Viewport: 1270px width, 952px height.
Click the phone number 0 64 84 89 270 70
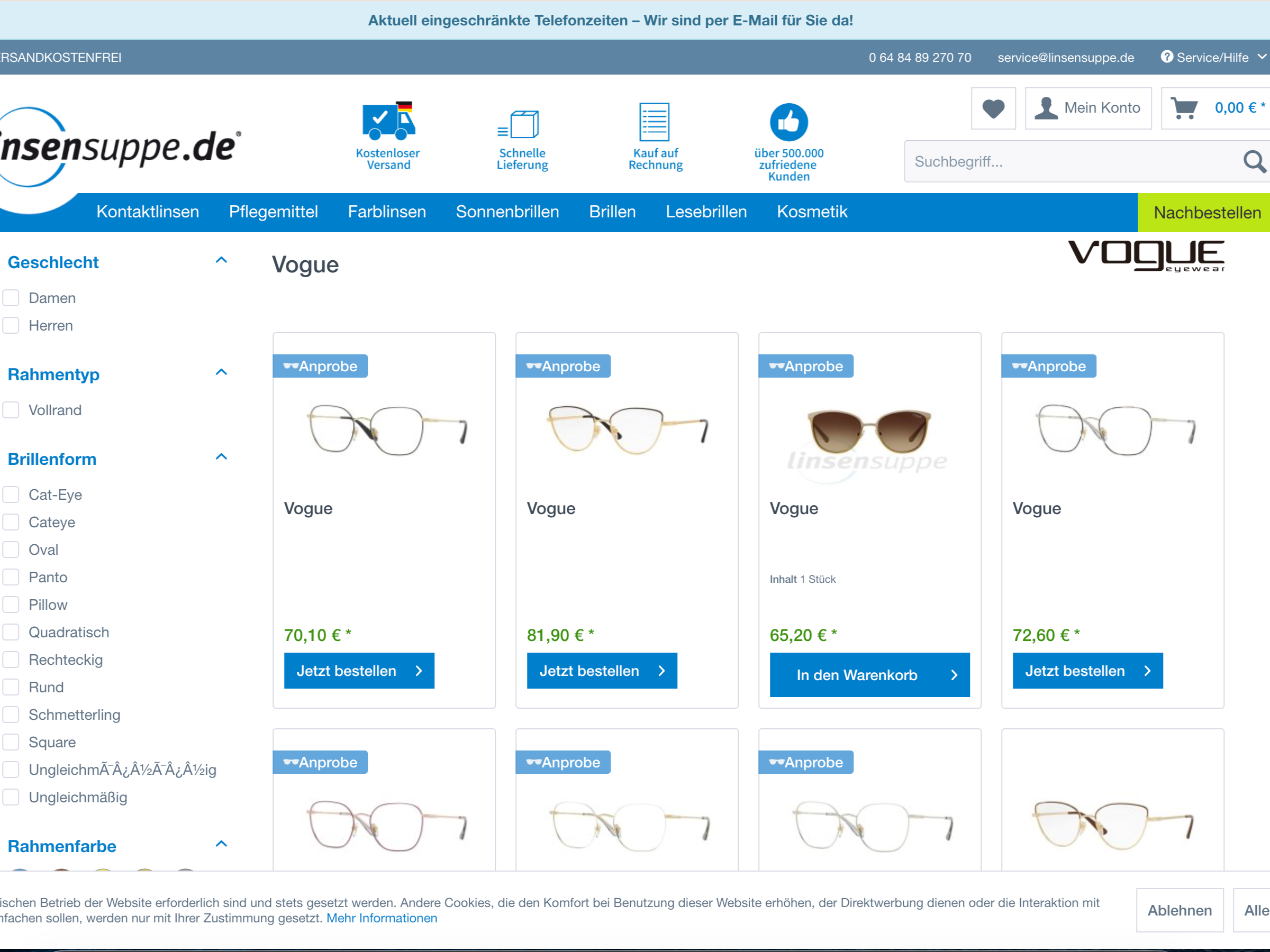[920, 57]
